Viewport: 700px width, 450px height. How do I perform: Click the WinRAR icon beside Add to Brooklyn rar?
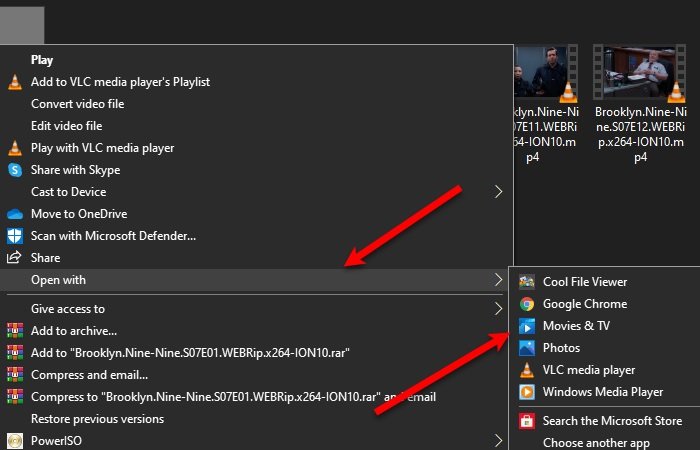coord(15,353)
